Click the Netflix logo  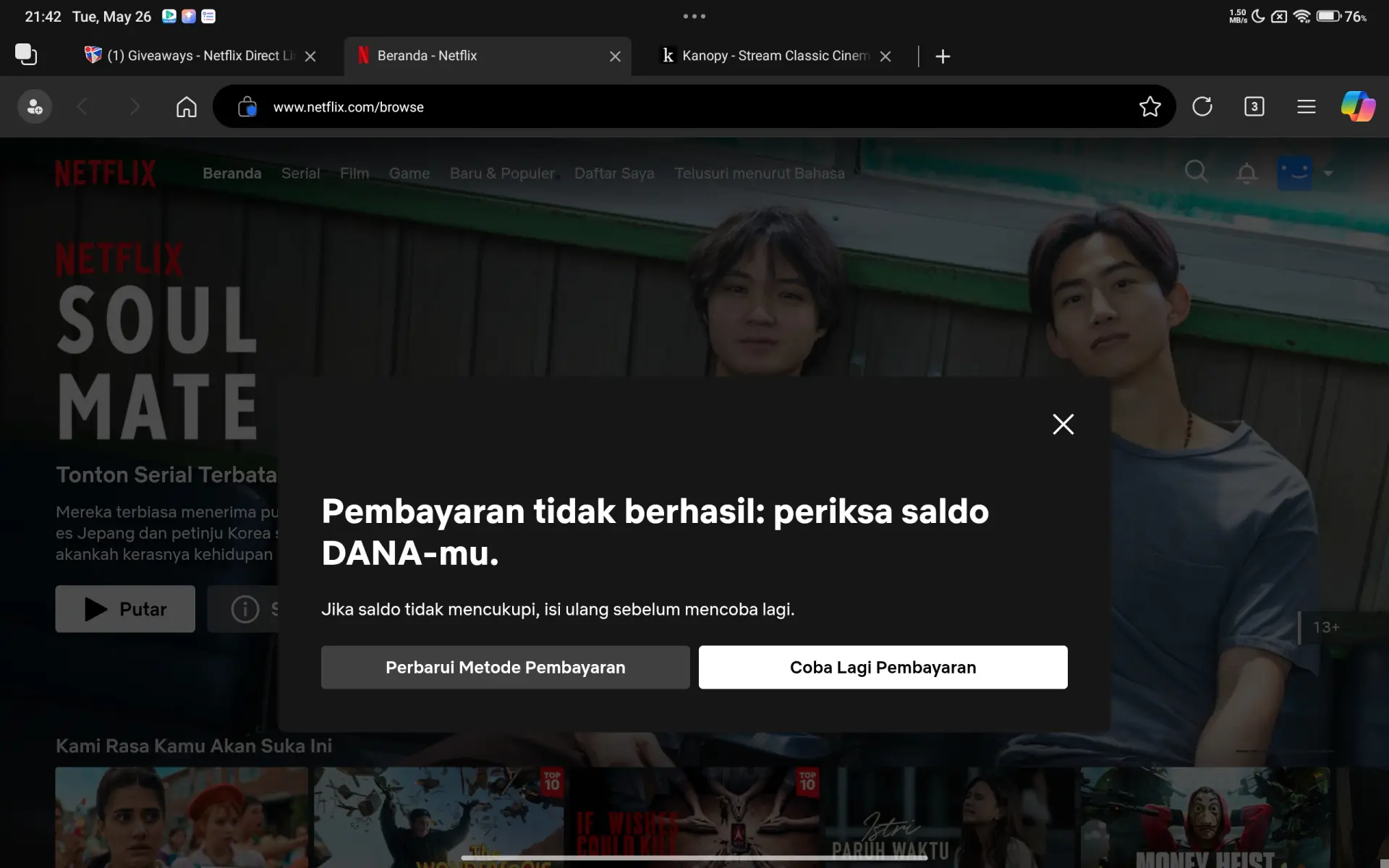coord(106,174)
